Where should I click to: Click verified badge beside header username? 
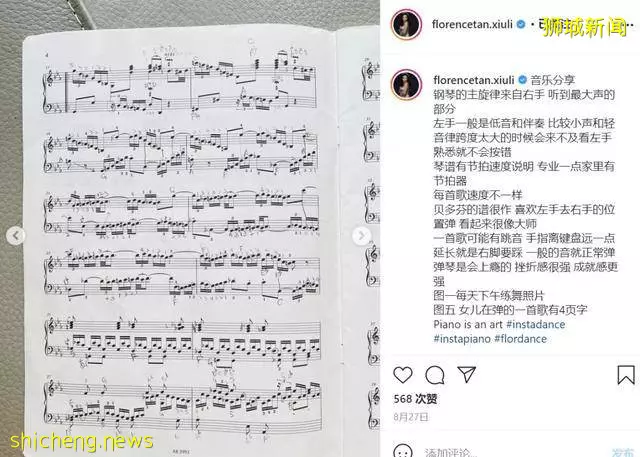coord(521,24)
